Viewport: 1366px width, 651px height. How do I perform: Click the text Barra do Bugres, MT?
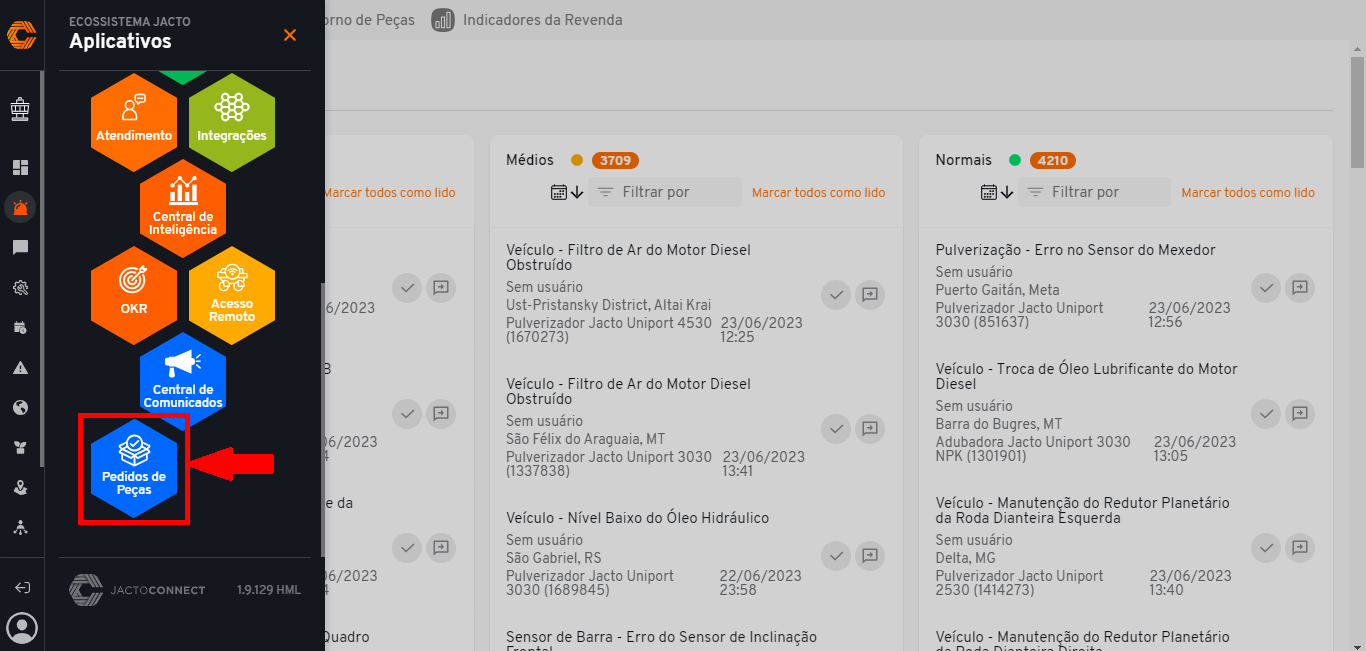point(999,424)
